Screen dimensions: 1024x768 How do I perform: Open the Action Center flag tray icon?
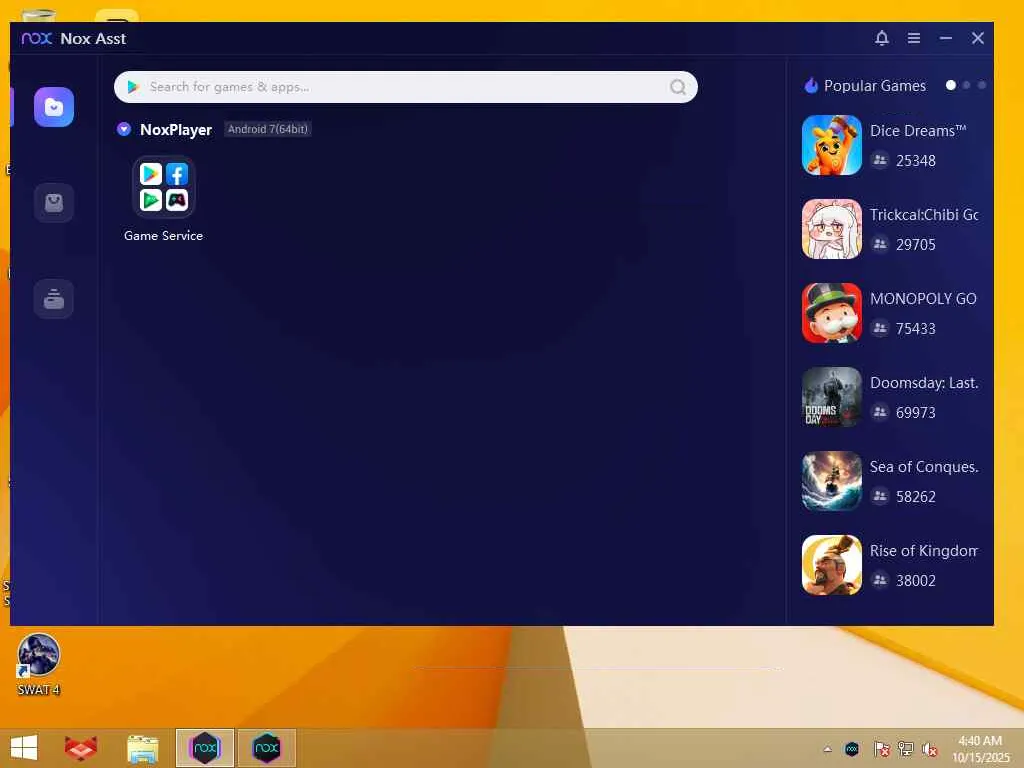881,749
